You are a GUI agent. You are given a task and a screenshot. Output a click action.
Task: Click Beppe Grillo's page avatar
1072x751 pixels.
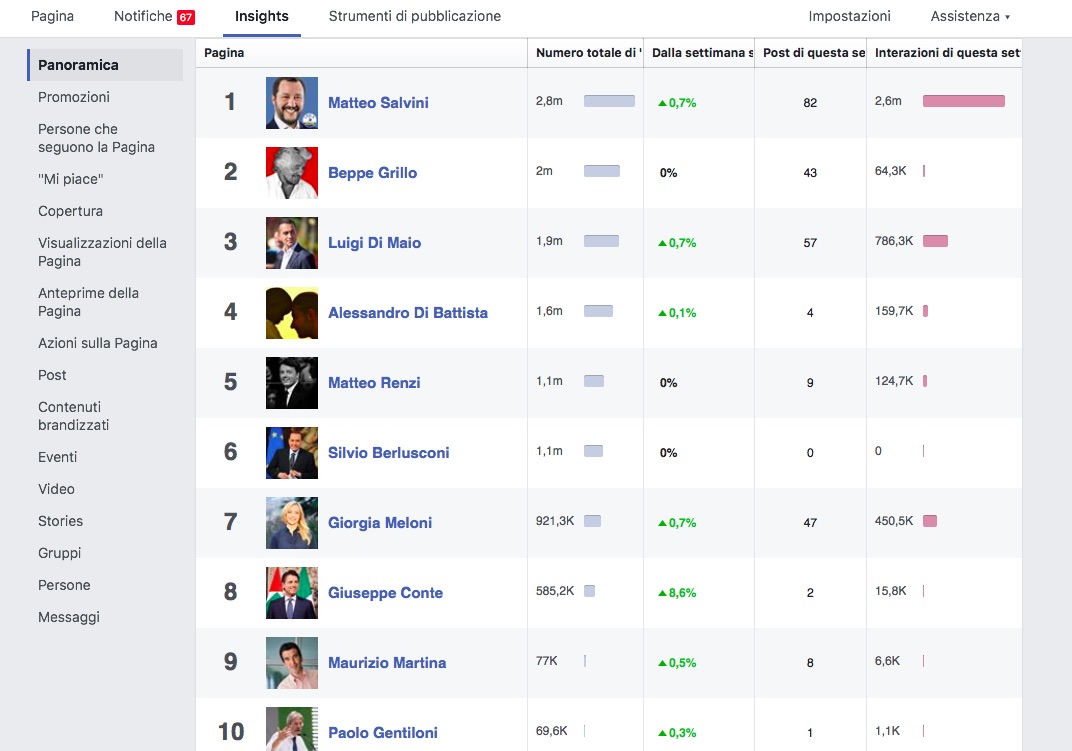click(292, 173)
